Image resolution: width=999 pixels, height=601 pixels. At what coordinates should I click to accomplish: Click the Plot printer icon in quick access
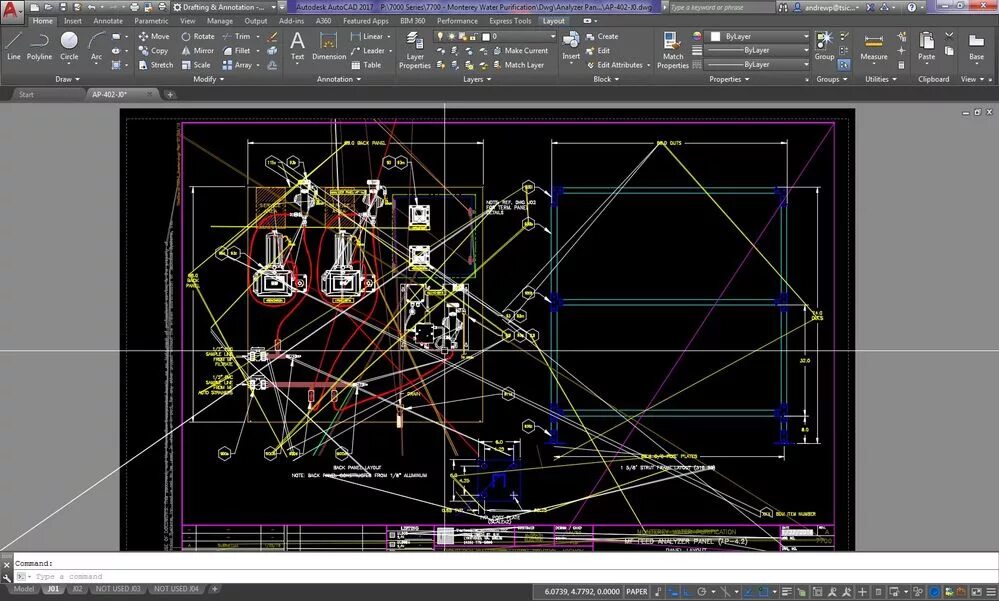[134, 7]
